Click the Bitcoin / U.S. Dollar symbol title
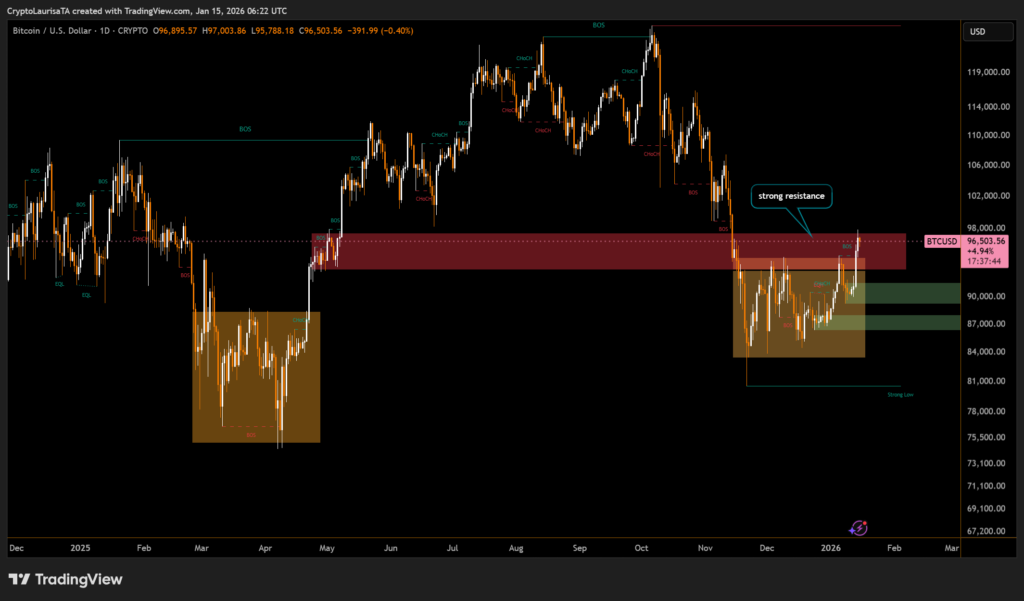This screenshot has width=1024, height=601. coord(58,32)
